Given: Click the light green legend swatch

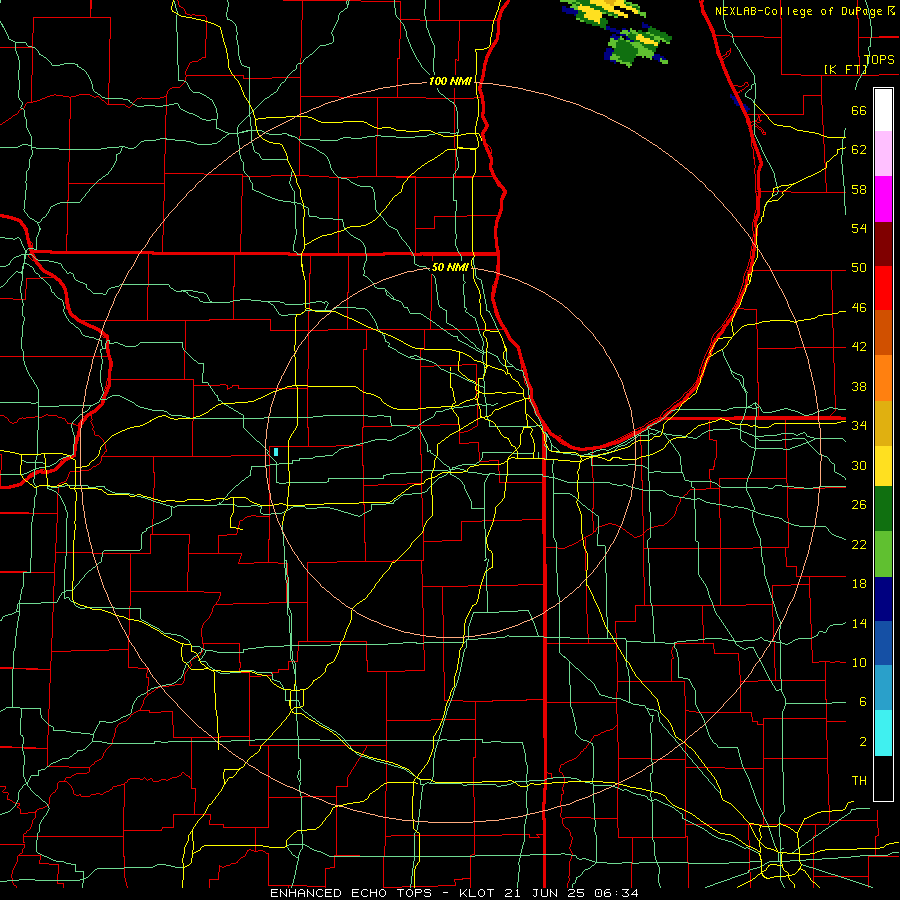Looking at the screenshot, I should (883, 554).
